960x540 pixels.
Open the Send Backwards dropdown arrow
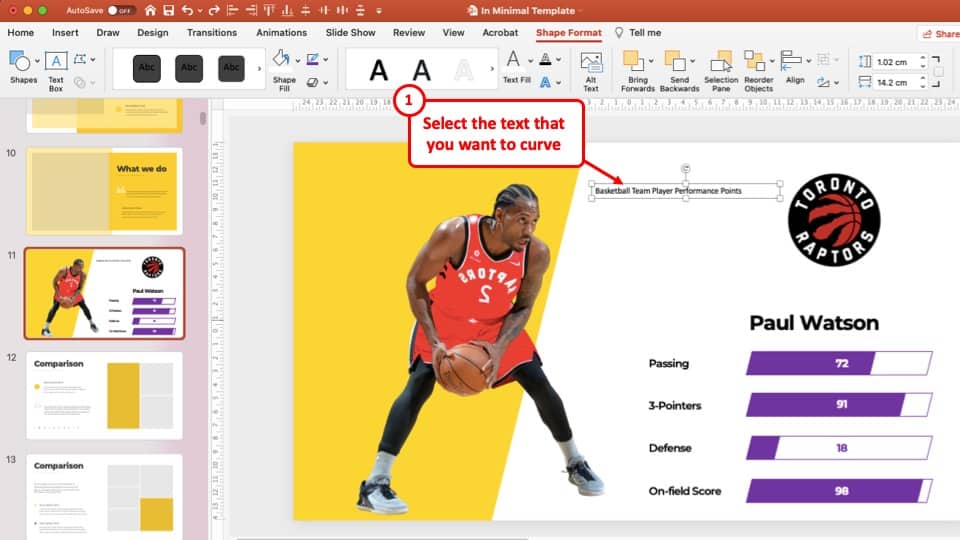click(692, 61)
